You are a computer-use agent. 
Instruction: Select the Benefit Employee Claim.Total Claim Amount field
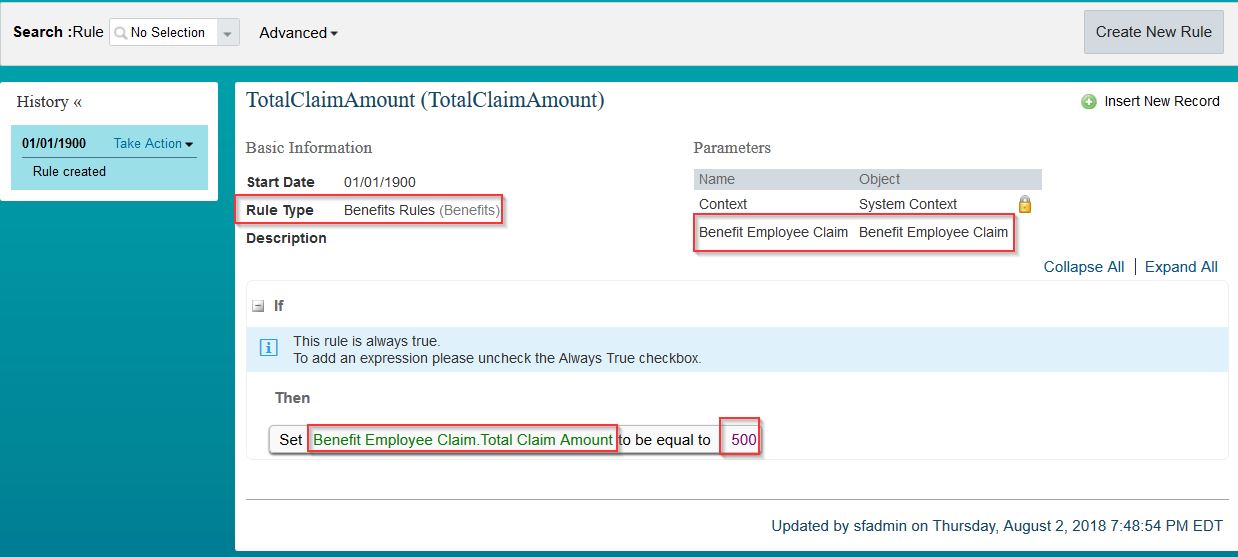point(463,440)
